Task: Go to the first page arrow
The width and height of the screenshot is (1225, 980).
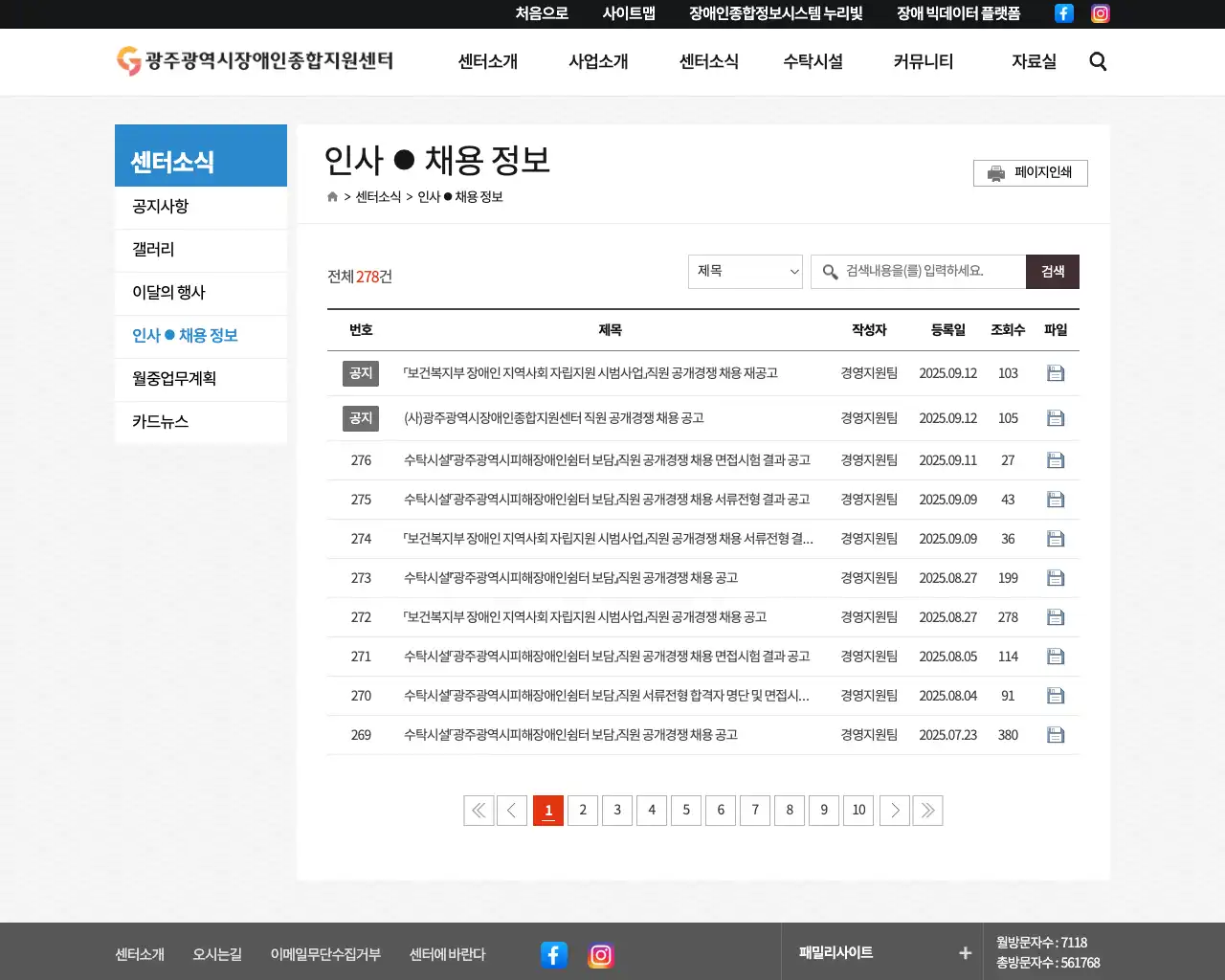Action: 479,811
